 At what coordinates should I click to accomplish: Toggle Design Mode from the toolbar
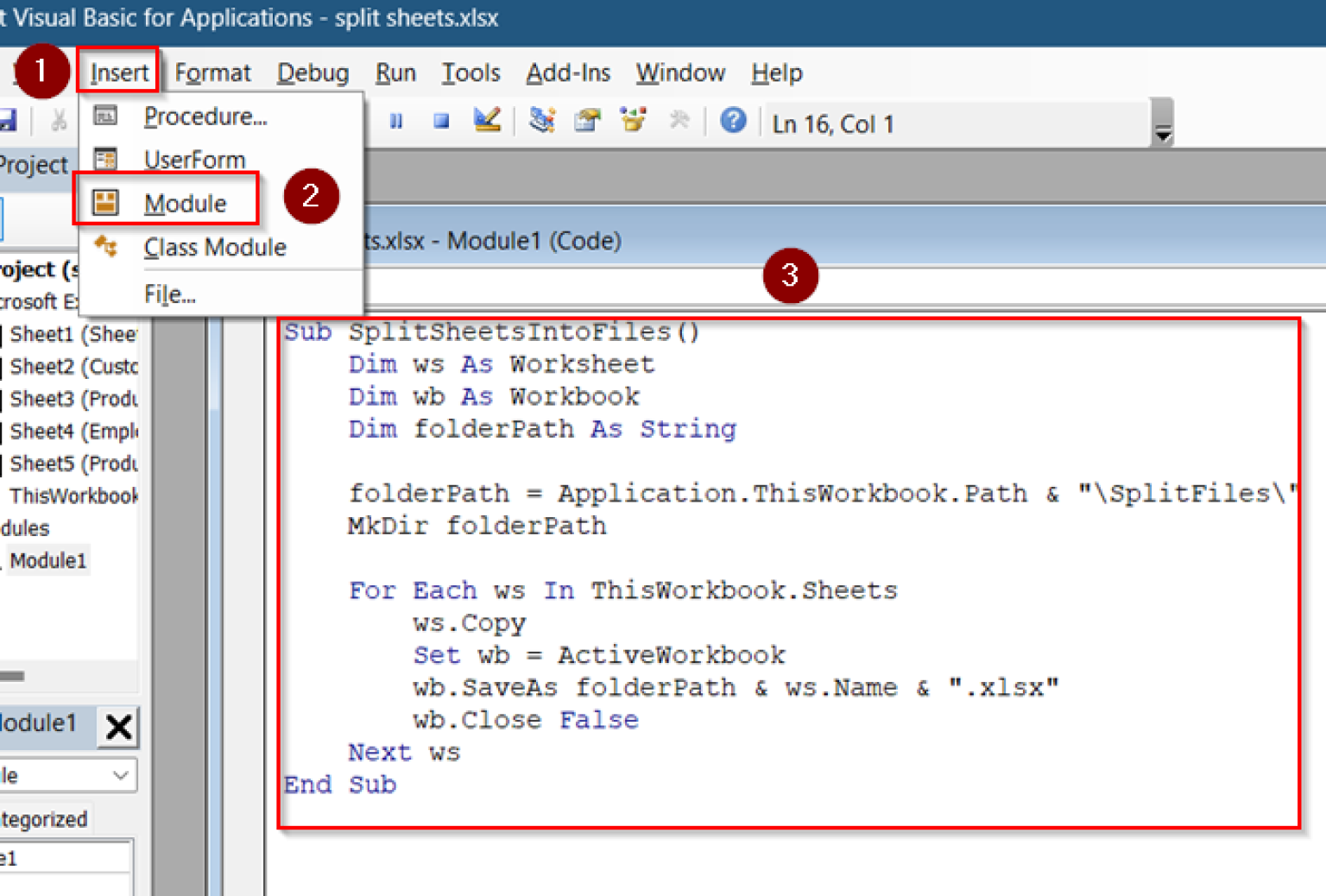pyautogui.click(x=489, y=122)
